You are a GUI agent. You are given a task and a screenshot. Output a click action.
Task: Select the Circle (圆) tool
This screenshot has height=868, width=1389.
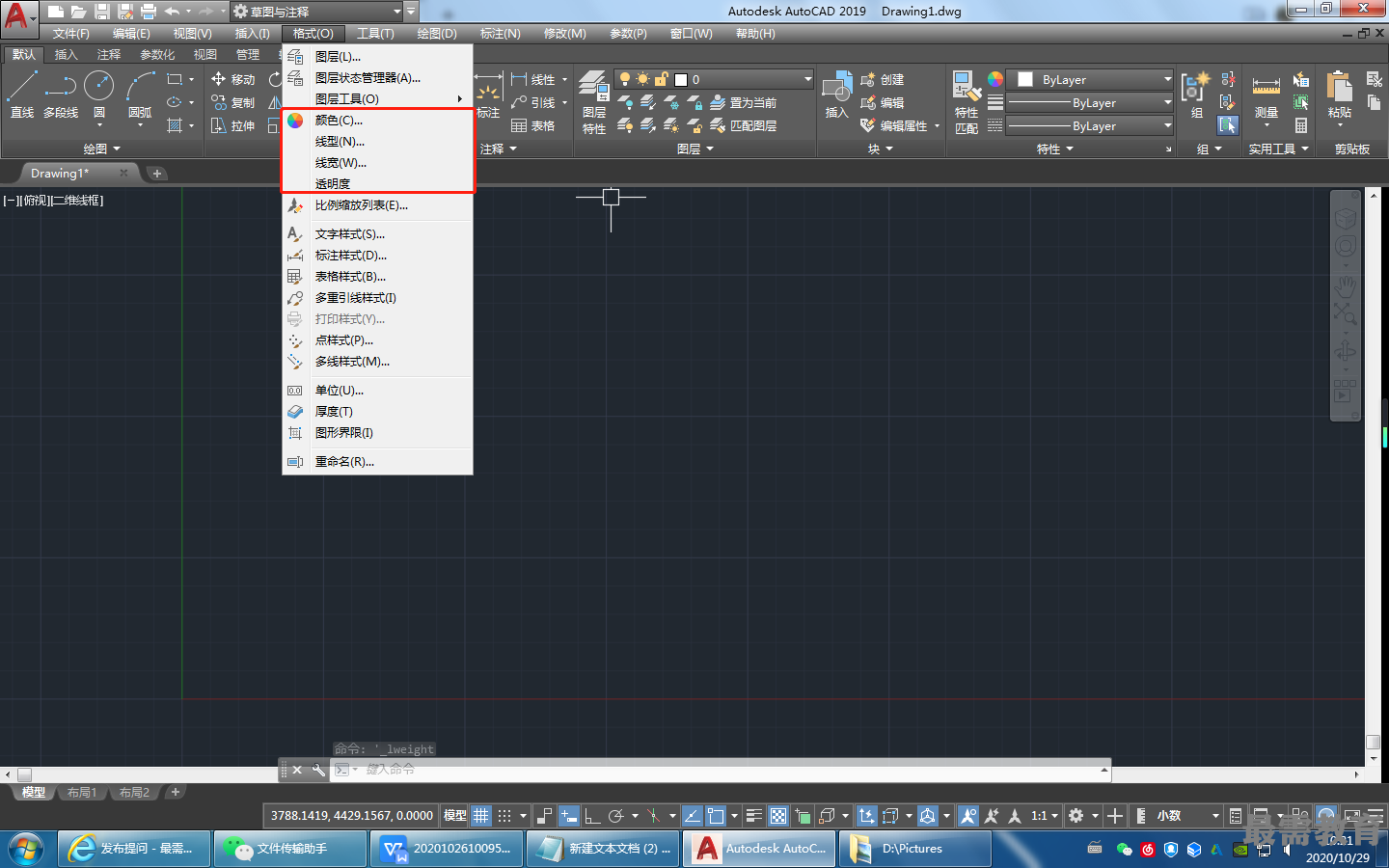tap(99, 95)
